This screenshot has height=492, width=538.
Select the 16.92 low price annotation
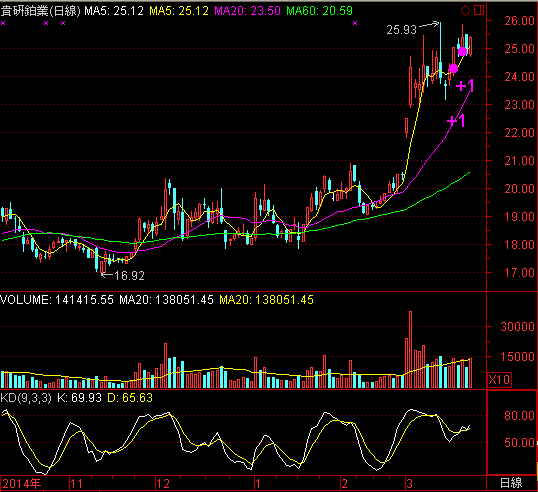[129, 276]
